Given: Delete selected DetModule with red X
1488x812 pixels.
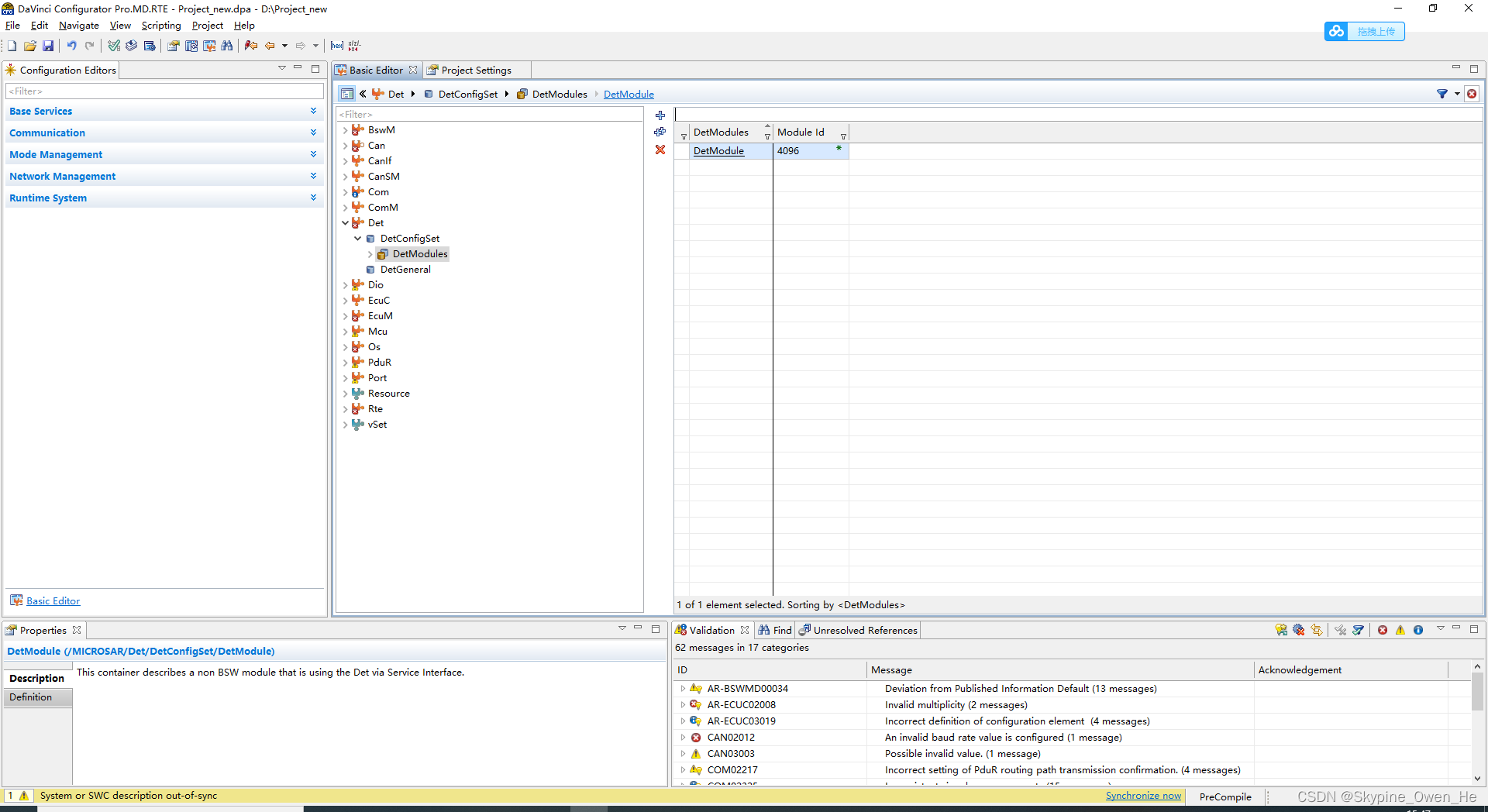Looking at the screenshot, I should point(660,150).
